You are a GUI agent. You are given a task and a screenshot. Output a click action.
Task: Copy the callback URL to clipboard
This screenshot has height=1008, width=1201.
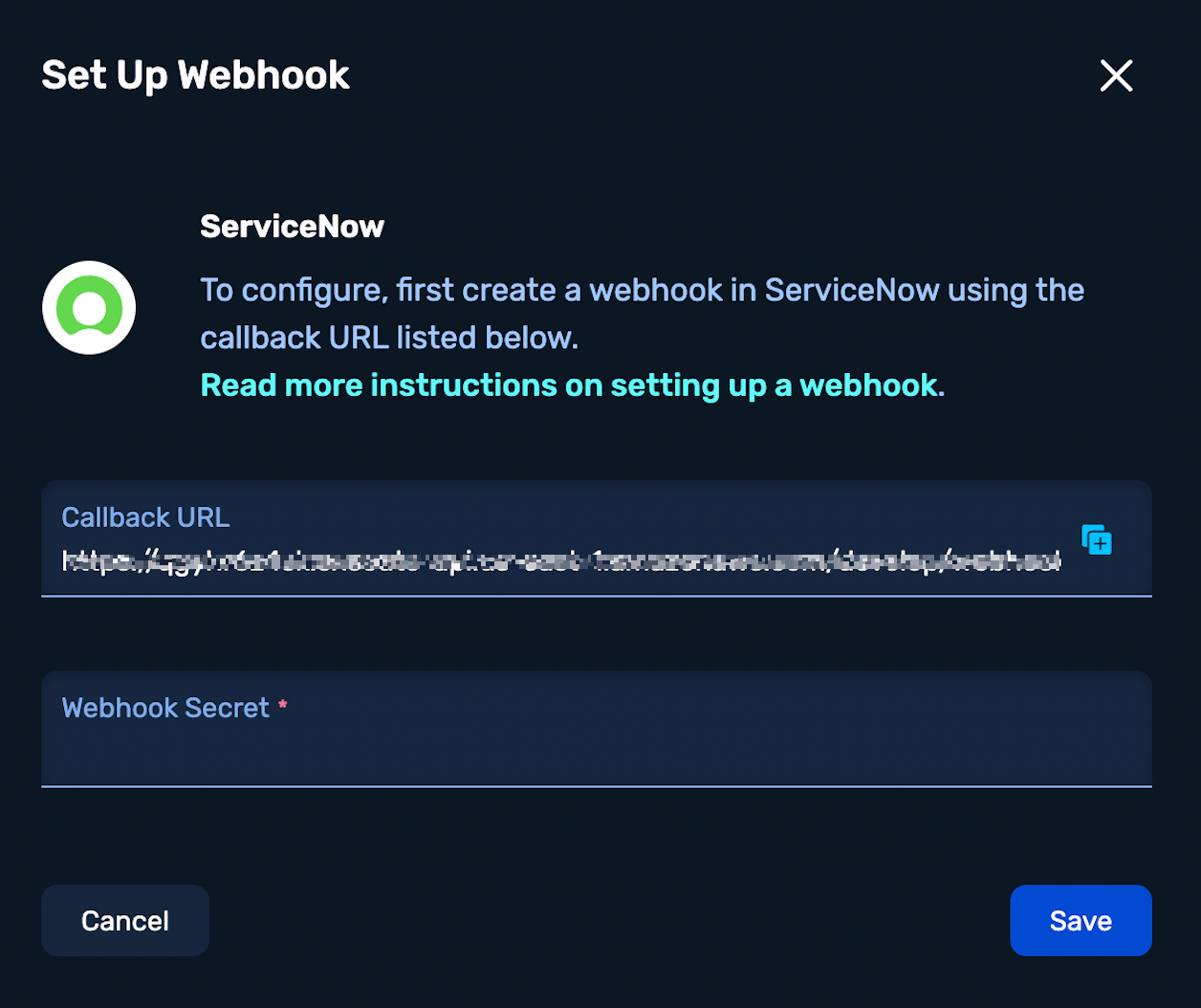click(1097, 539)
